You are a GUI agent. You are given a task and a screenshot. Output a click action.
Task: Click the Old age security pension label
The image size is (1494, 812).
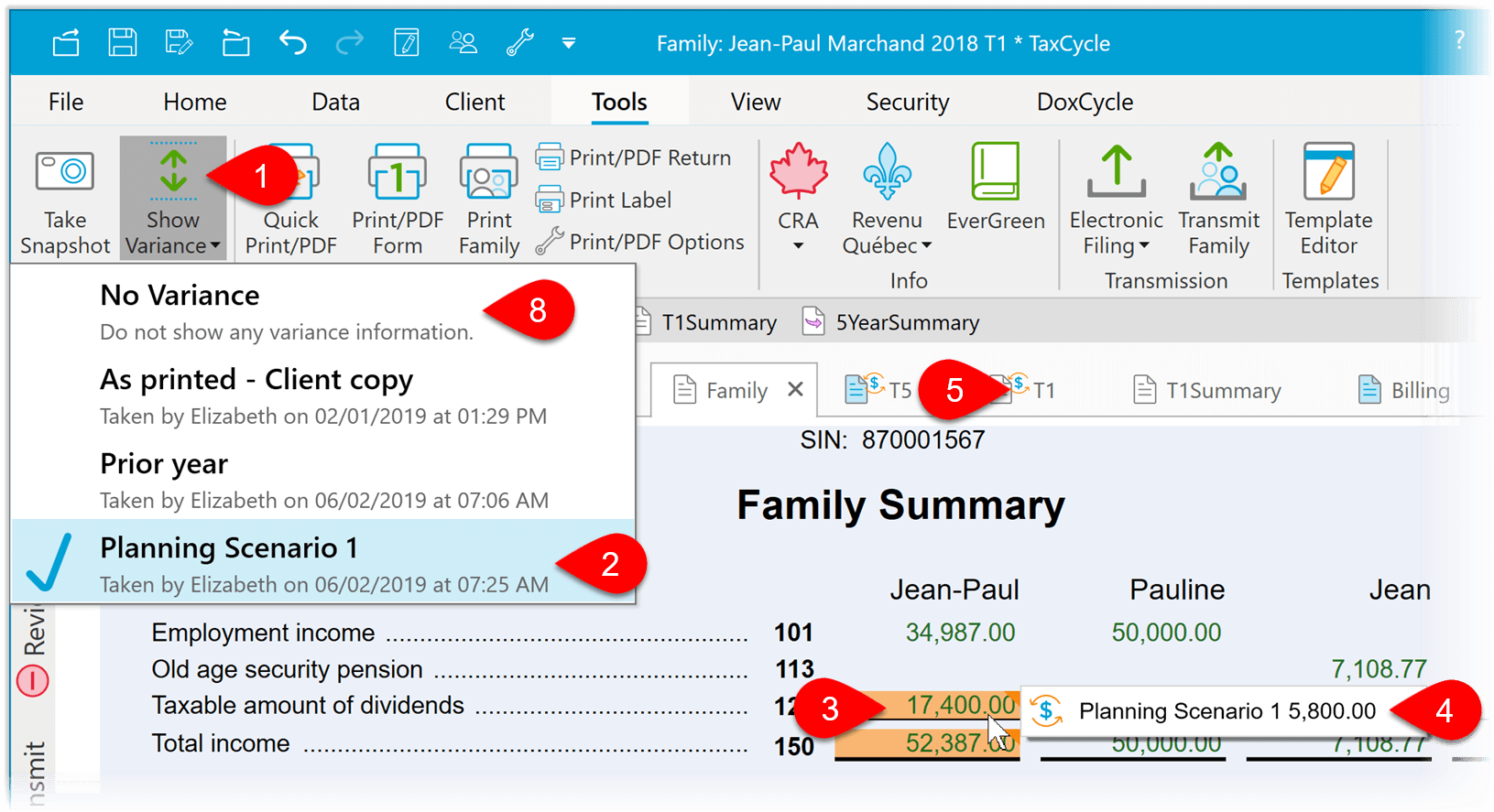[x=287, y=669]
